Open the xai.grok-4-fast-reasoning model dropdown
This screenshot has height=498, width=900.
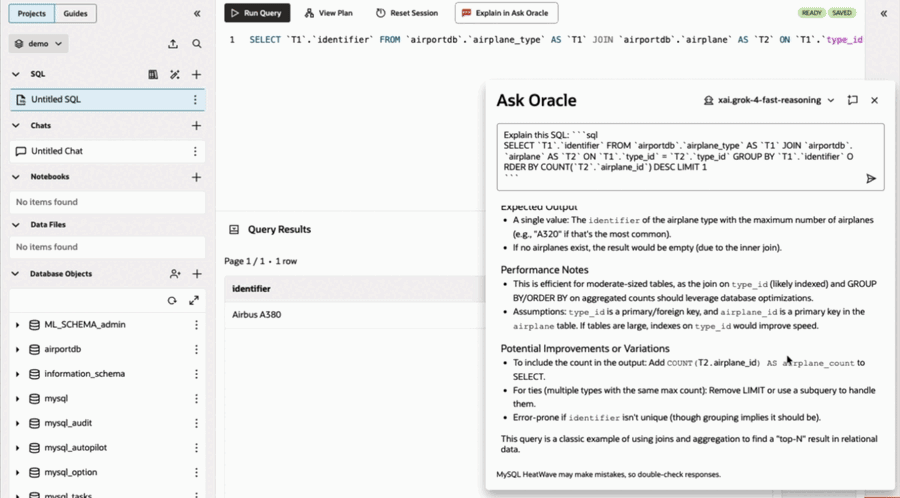tap(769, 100)
